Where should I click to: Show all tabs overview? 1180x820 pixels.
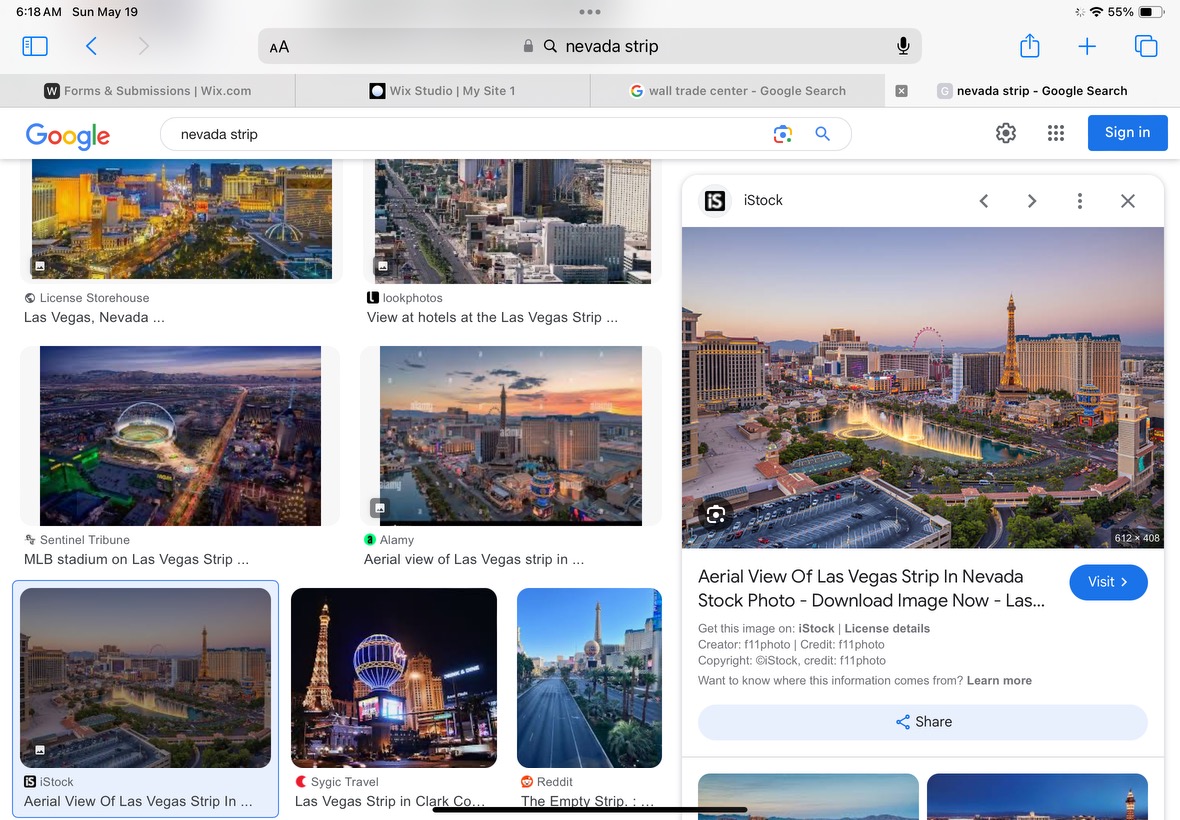(1145, 46)
